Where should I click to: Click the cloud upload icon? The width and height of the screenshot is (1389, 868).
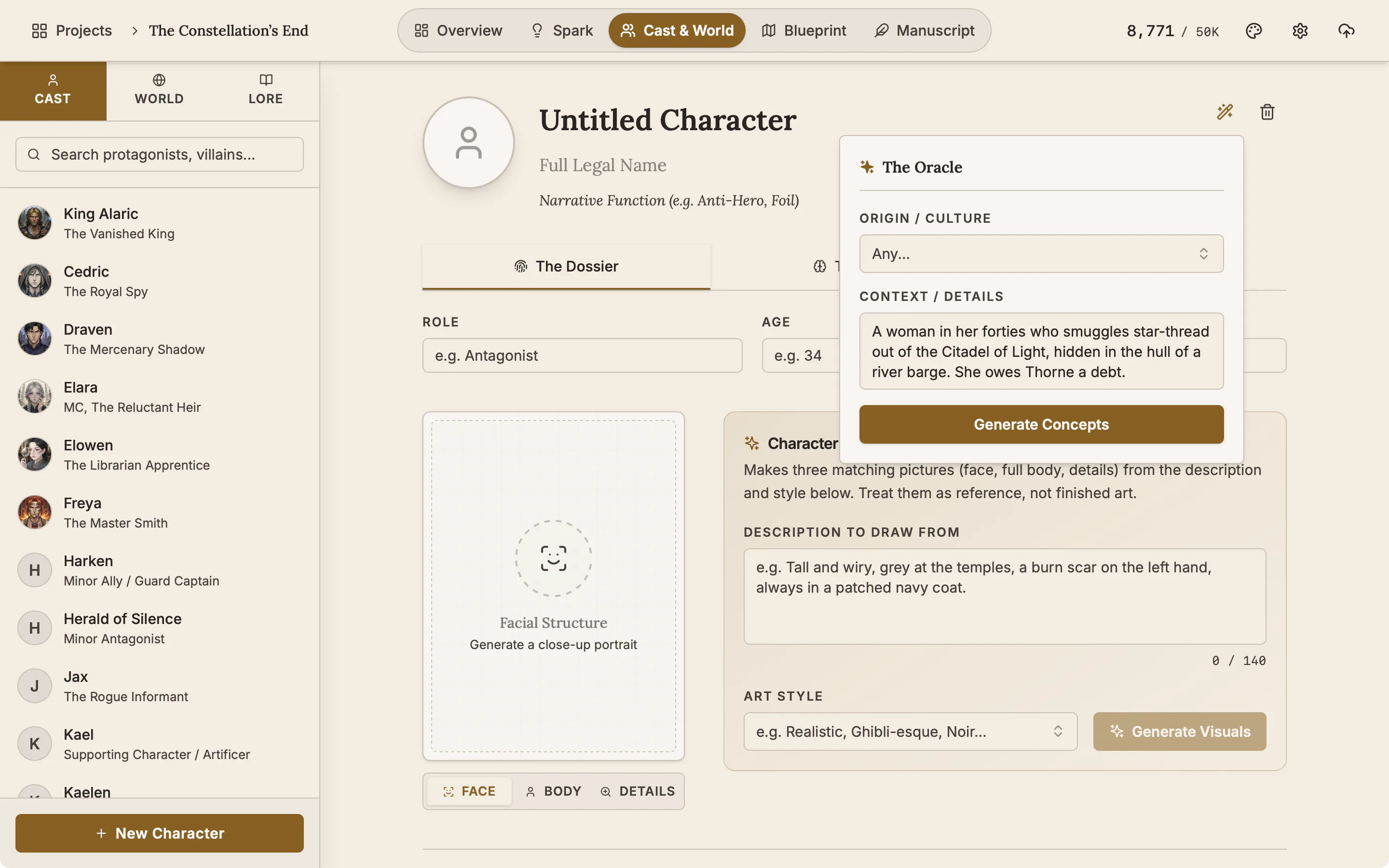[1347, 30]
